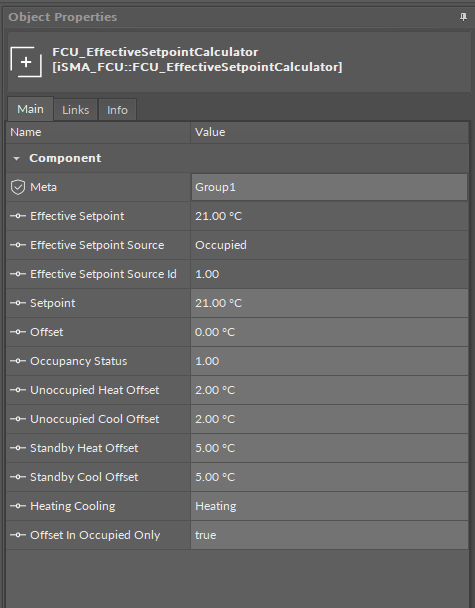The width and height of the screenshot is (475, 608).
Task: Click the shield icon next to Meta
Action: pos(18,187)
